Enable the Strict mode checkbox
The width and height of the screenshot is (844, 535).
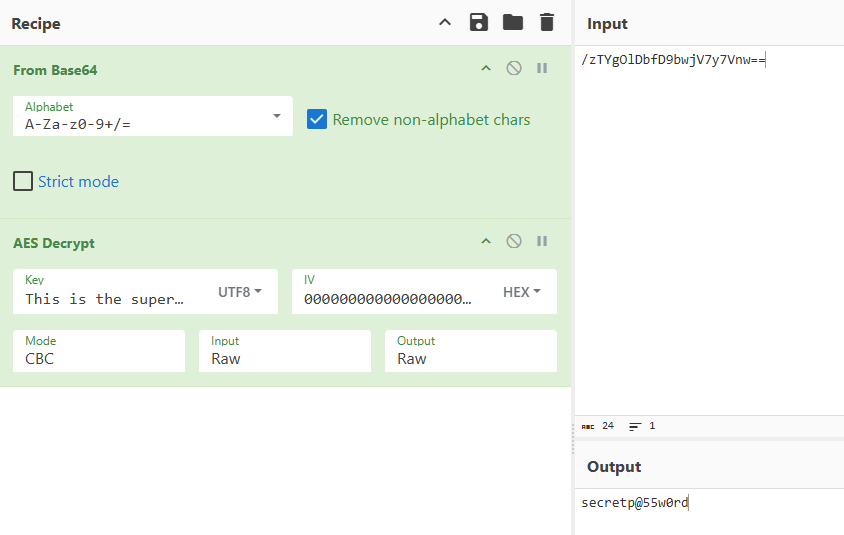(x=23, y=181)
